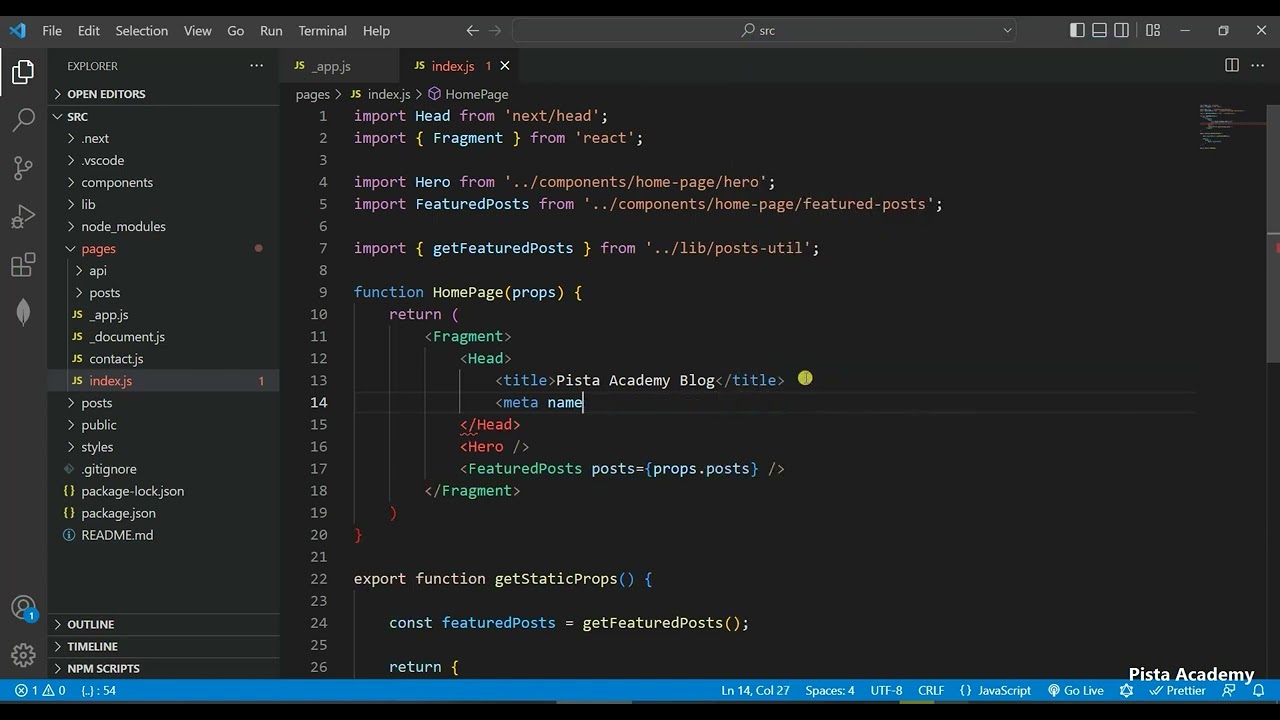This screenshot has width=1280, height=720.
Task: Click Go Live in status bar
Action: [1075, 690]
